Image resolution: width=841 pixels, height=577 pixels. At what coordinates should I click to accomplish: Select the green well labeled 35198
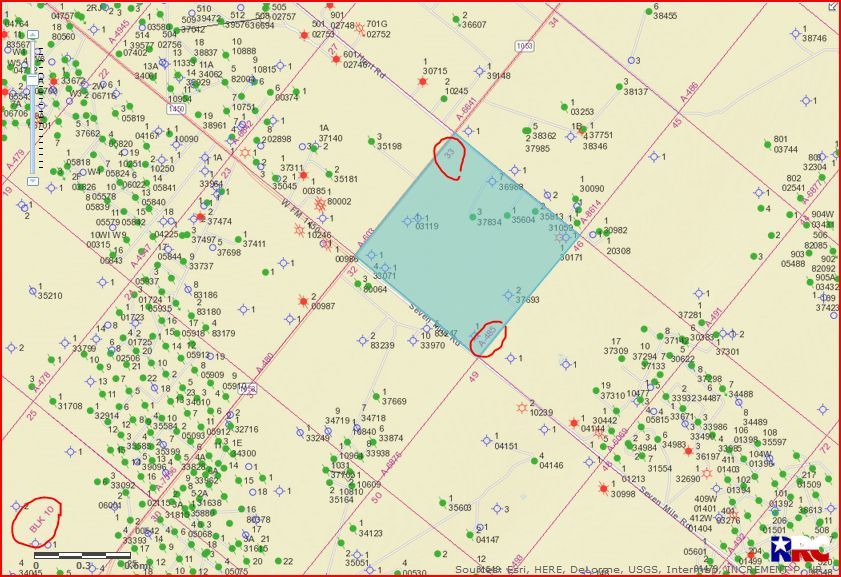click(x=371, y=142)
